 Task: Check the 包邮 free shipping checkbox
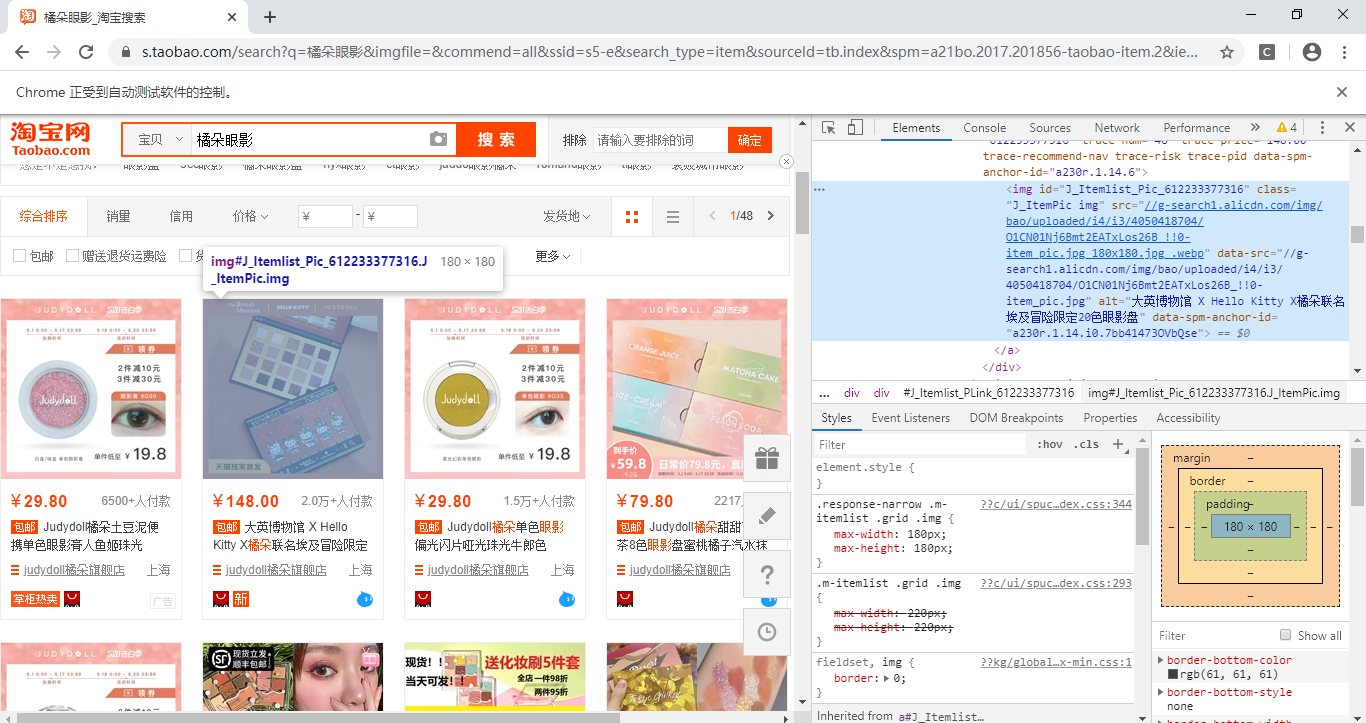pos(19,256)
